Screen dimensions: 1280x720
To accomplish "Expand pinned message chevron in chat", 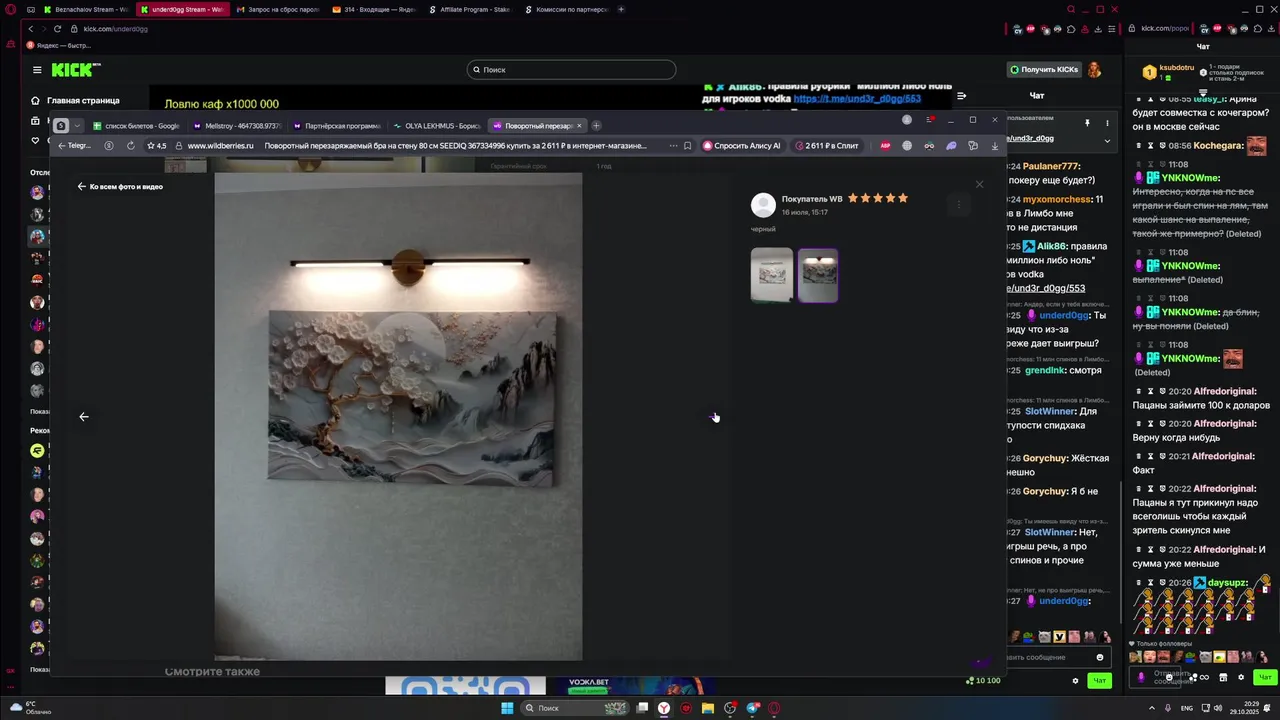I will coord(1107,140).
